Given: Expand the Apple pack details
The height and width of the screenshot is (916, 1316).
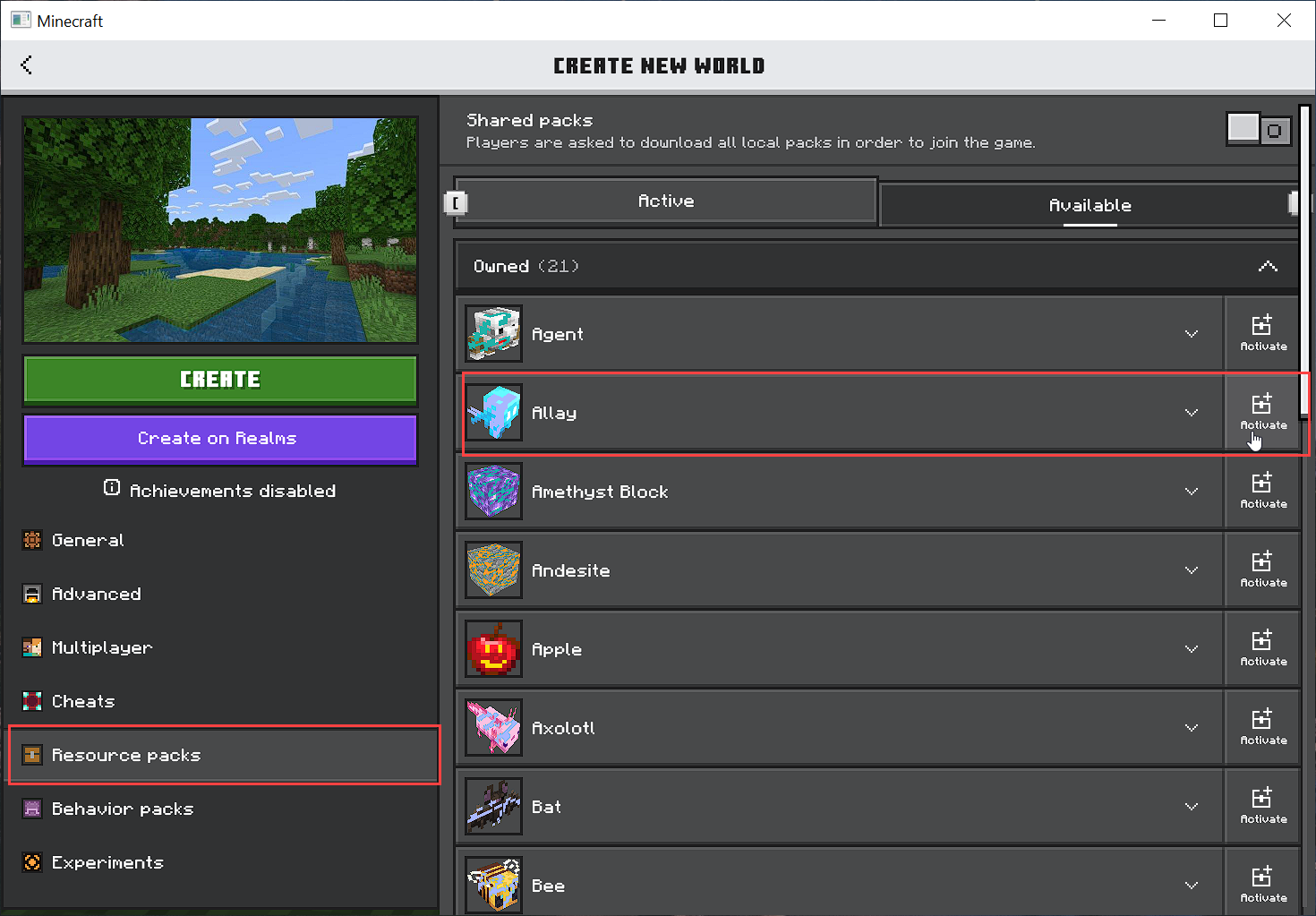Looking at the screenshot, I should pos(1192,649).
